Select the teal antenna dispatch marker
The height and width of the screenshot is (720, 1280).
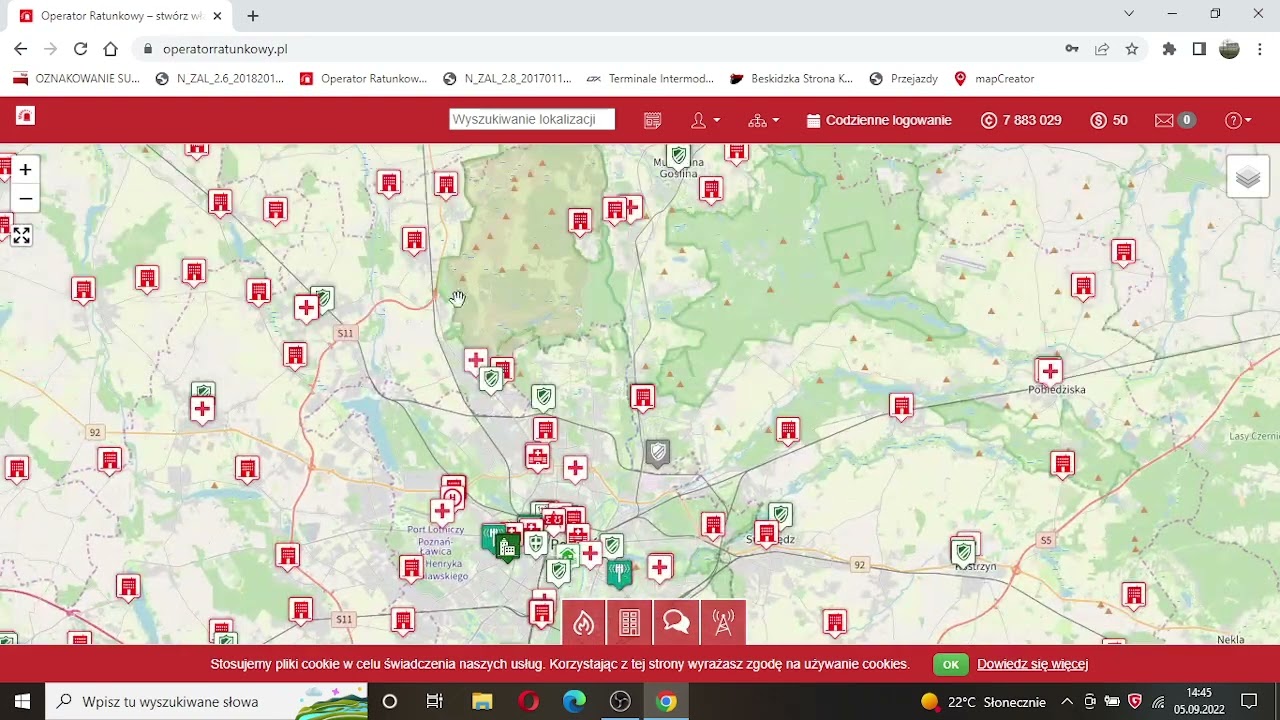point(619,573)
